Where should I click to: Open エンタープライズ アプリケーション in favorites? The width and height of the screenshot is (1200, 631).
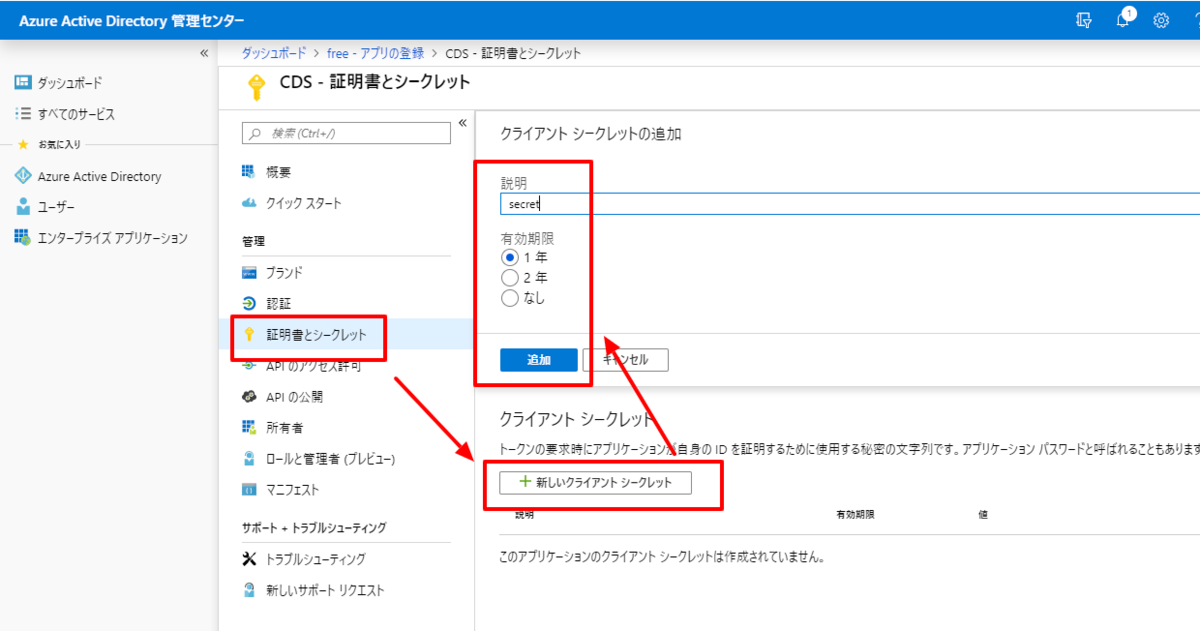click(x=112, y=238)
